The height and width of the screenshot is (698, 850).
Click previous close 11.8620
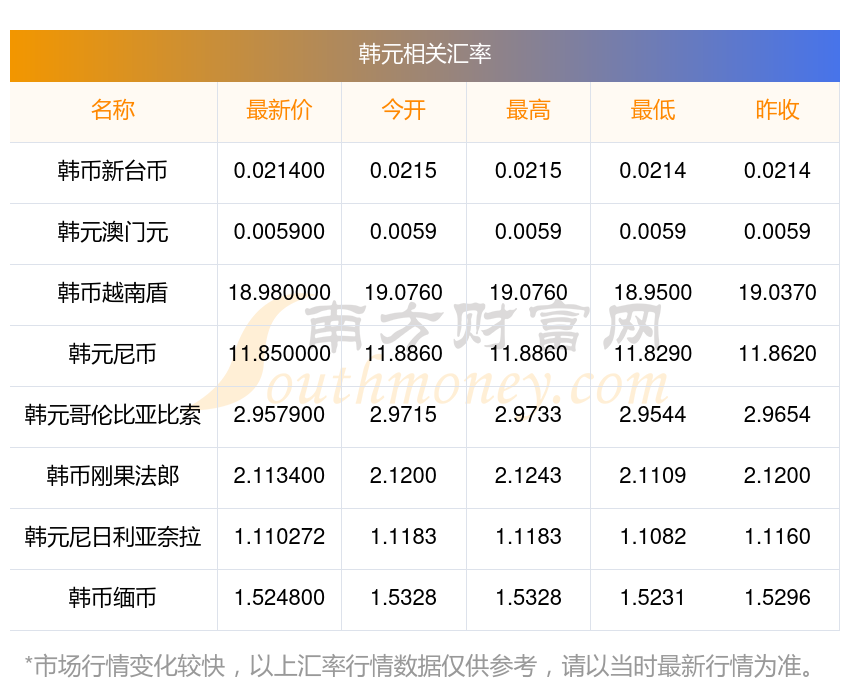click(x=777, y=354)
